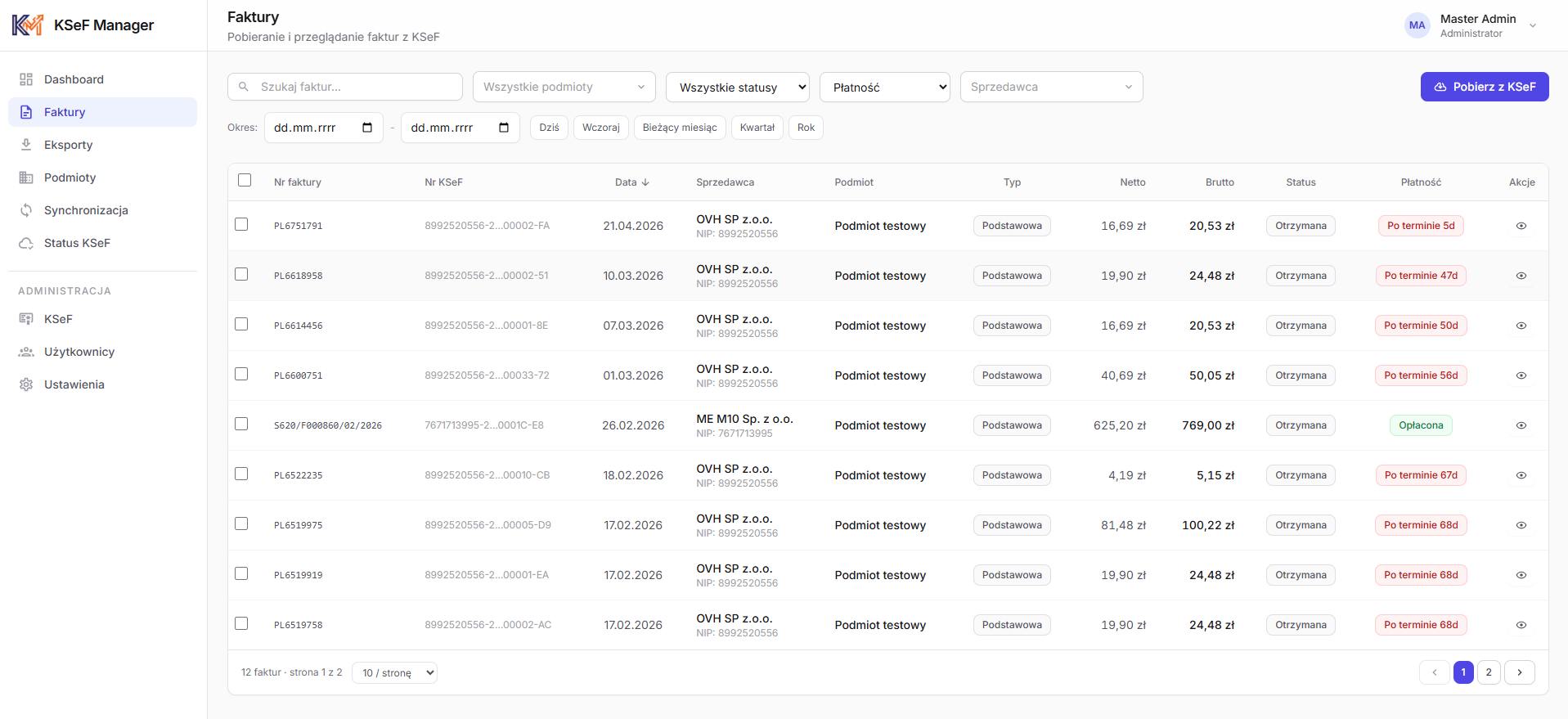The width and height of the screenshot is (1568, 719).
Task: Check the box for invoice PL6522235
Action: pos(241,474)
